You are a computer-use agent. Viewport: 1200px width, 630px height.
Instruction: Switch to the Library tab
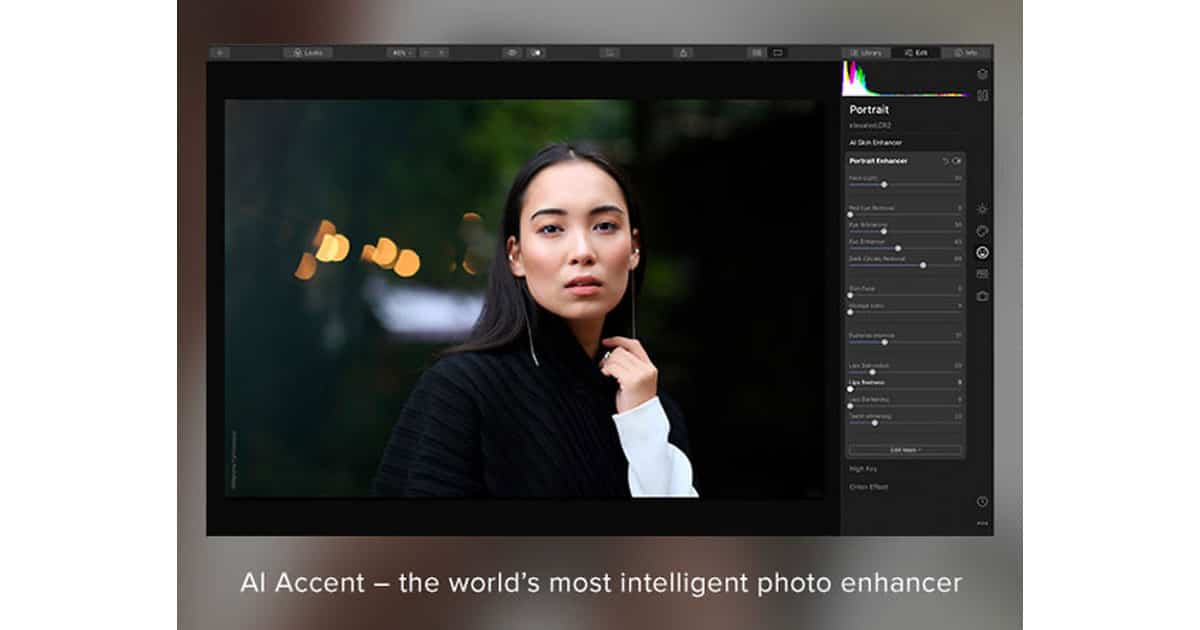pyautogui.click(x=866, y=52)
